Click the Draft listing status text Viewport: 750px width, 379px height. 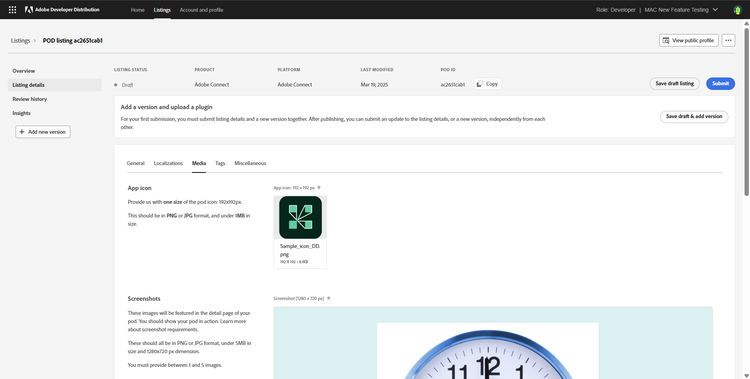pyautogui.click(x=127, y=85)
